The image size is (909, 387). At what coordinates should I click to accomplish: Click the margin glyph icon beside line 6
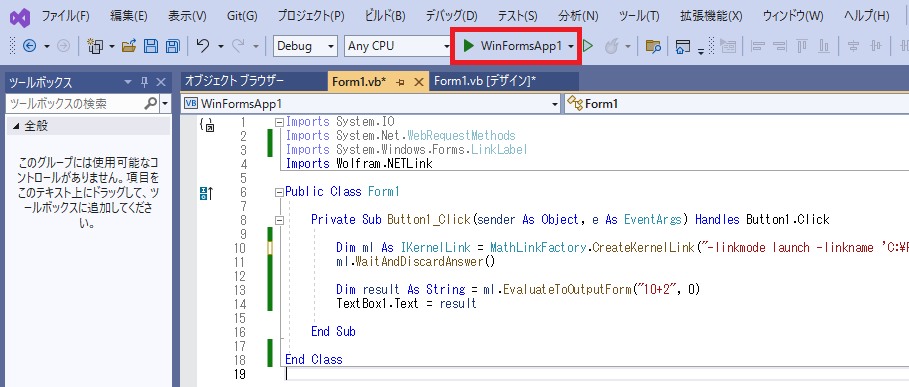206,193
